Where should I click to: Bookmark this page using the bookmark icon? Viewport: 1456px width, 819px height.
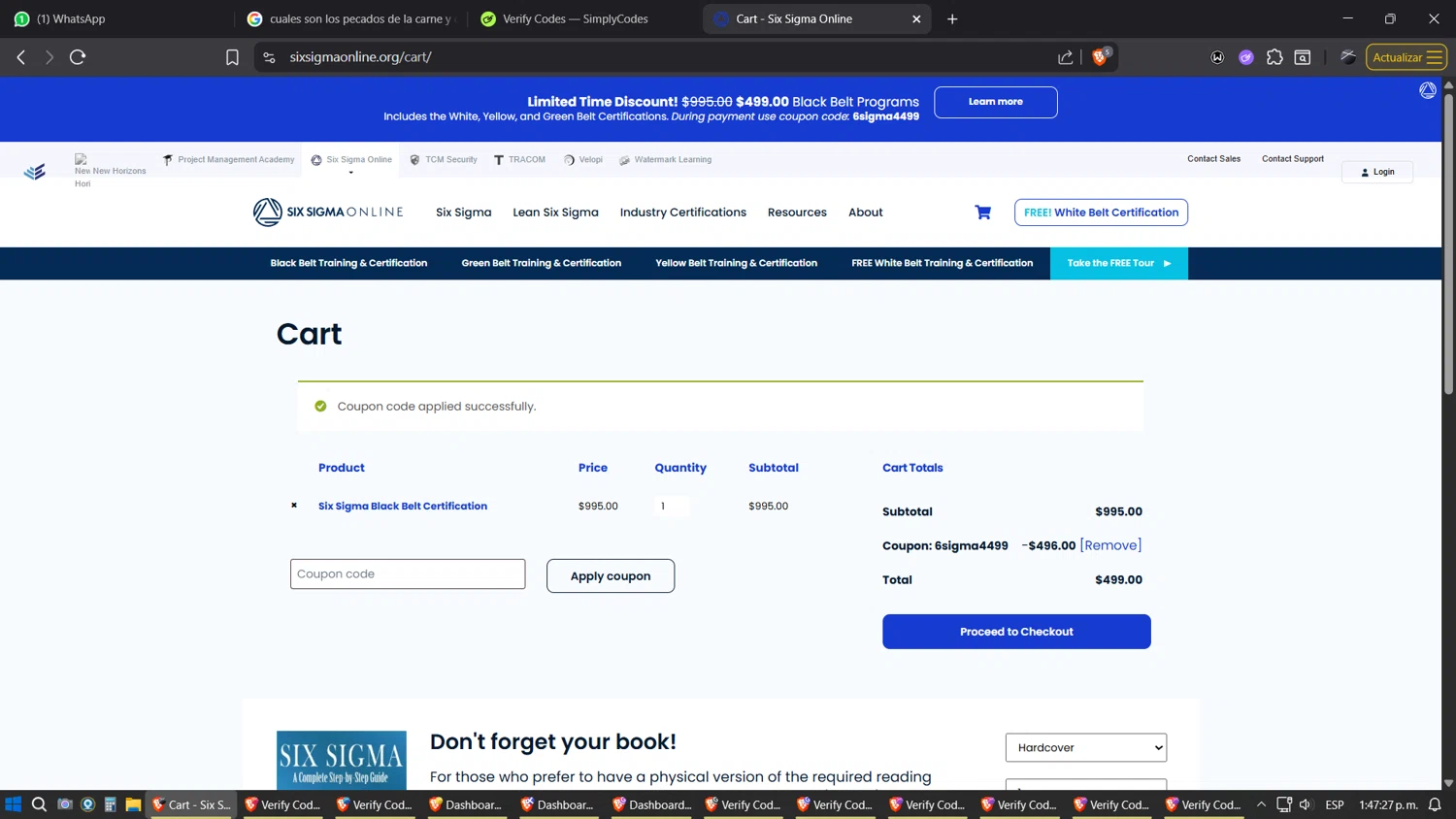(x=232, y=57)
